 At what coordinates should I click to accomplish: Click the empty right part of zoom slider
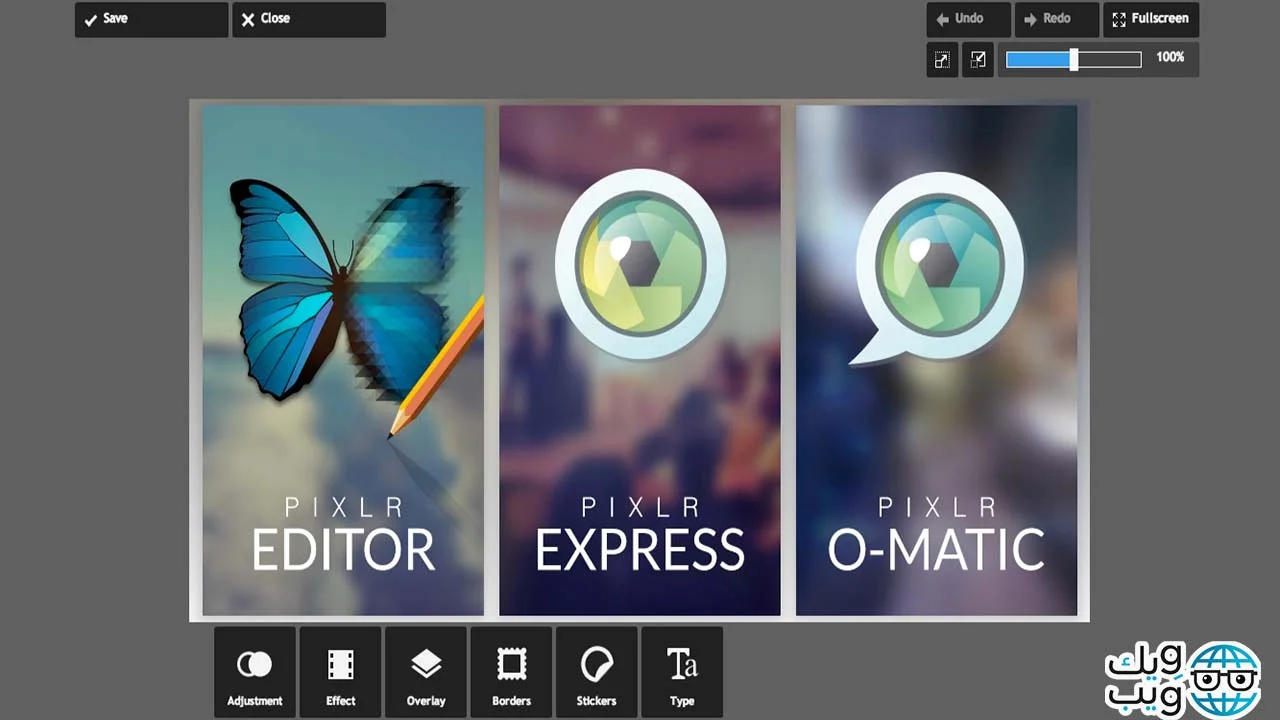coord(1110,60)
